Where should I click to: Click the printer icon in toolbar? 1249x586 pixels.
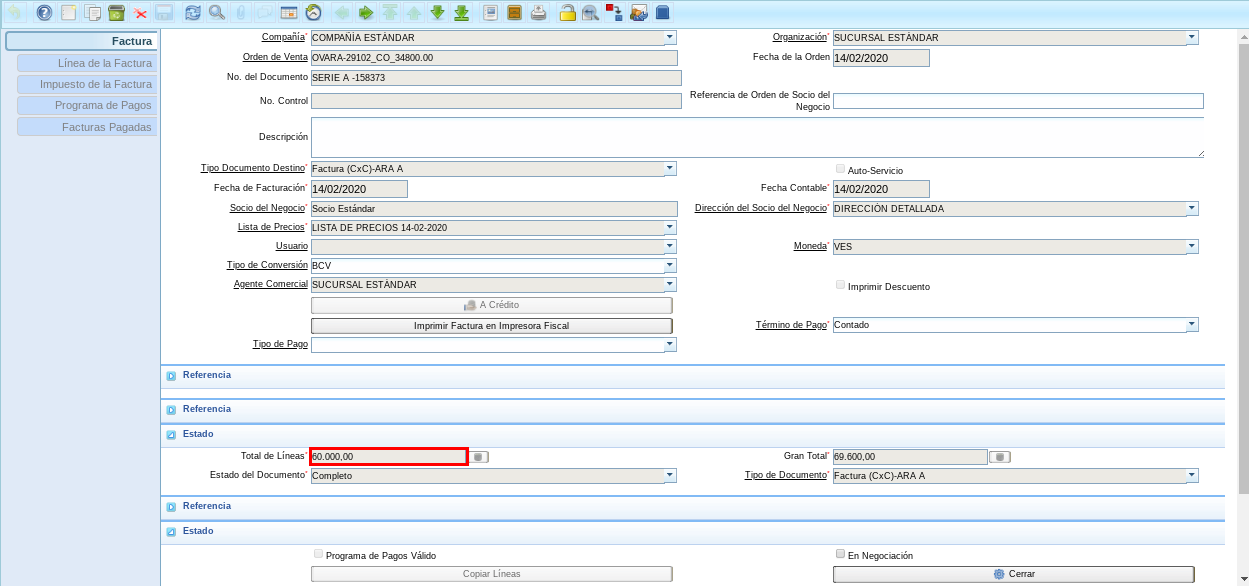[538, 13]
